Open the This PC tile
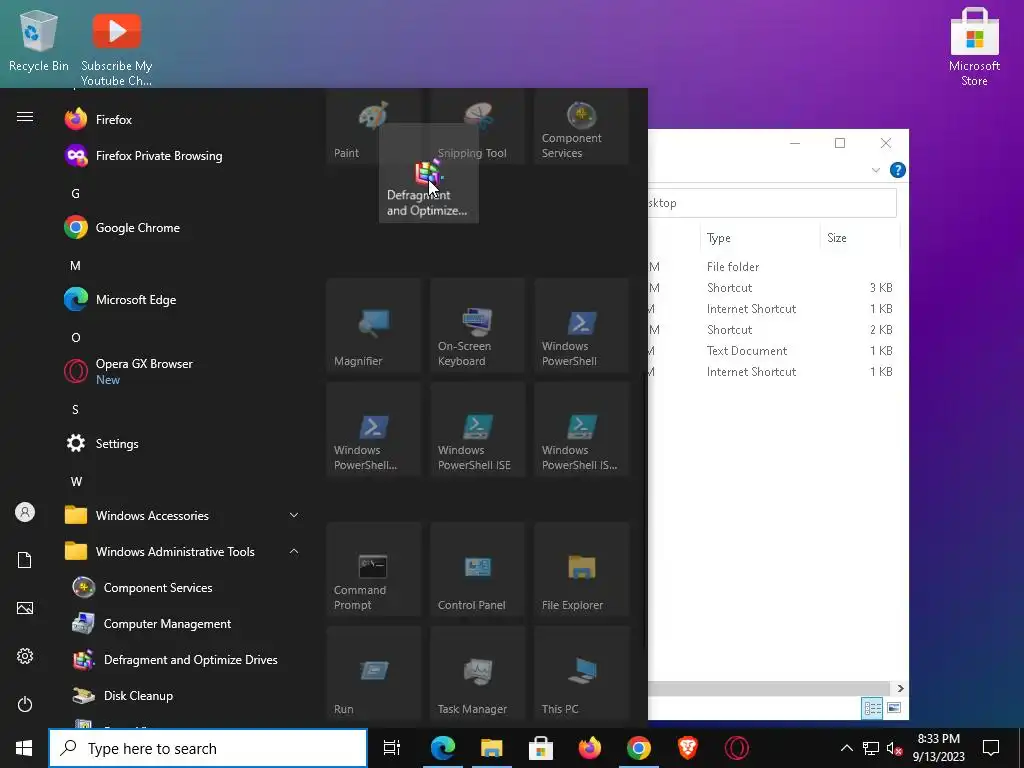Viewport: 1024px width, 768px height. [581, 673]
